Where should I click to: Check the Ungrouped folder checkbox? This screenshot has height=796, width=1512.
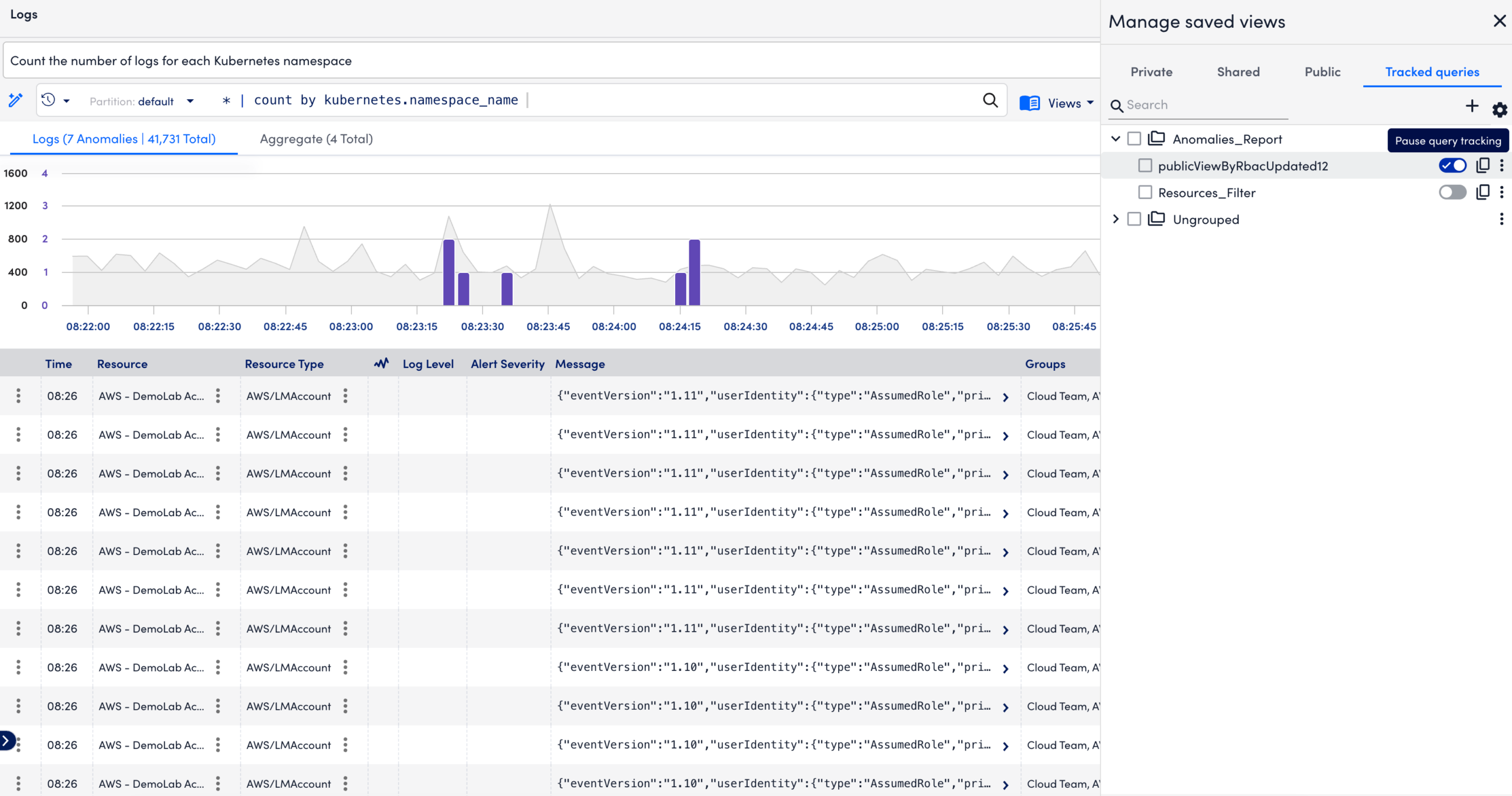pos(1134,219)
